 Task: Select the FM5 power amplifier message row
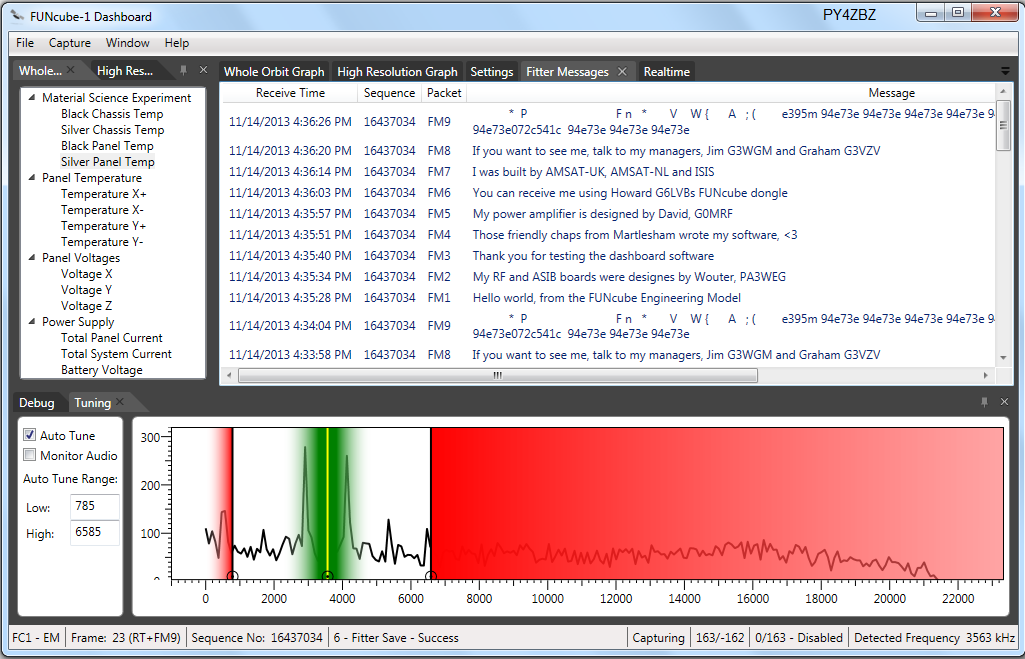point(609,214)
